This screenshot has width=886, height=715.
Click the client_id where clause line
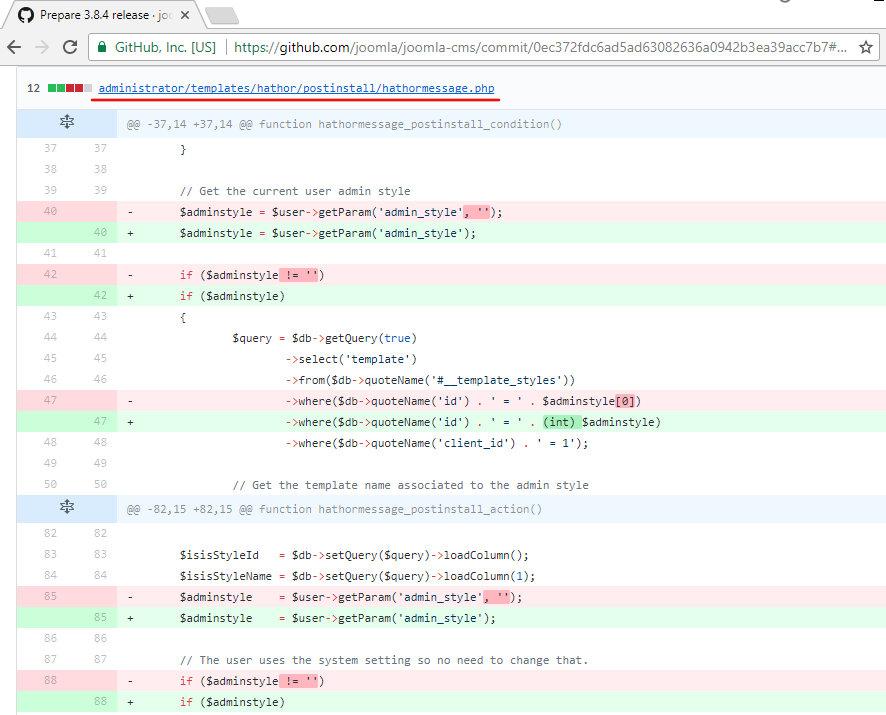click(437, 443)
